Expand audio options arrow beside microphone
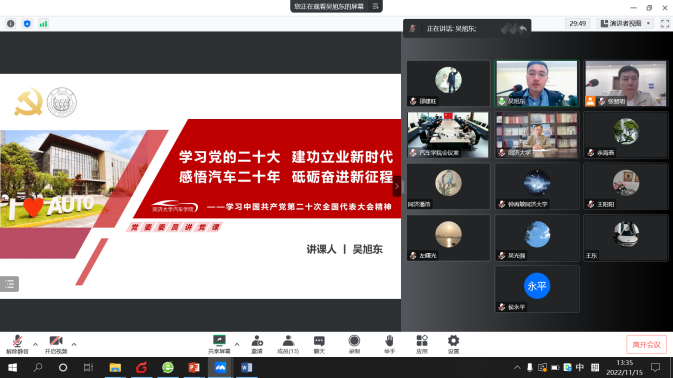Image resolution: width=673 pixels, height=378 pixels. 35,344
